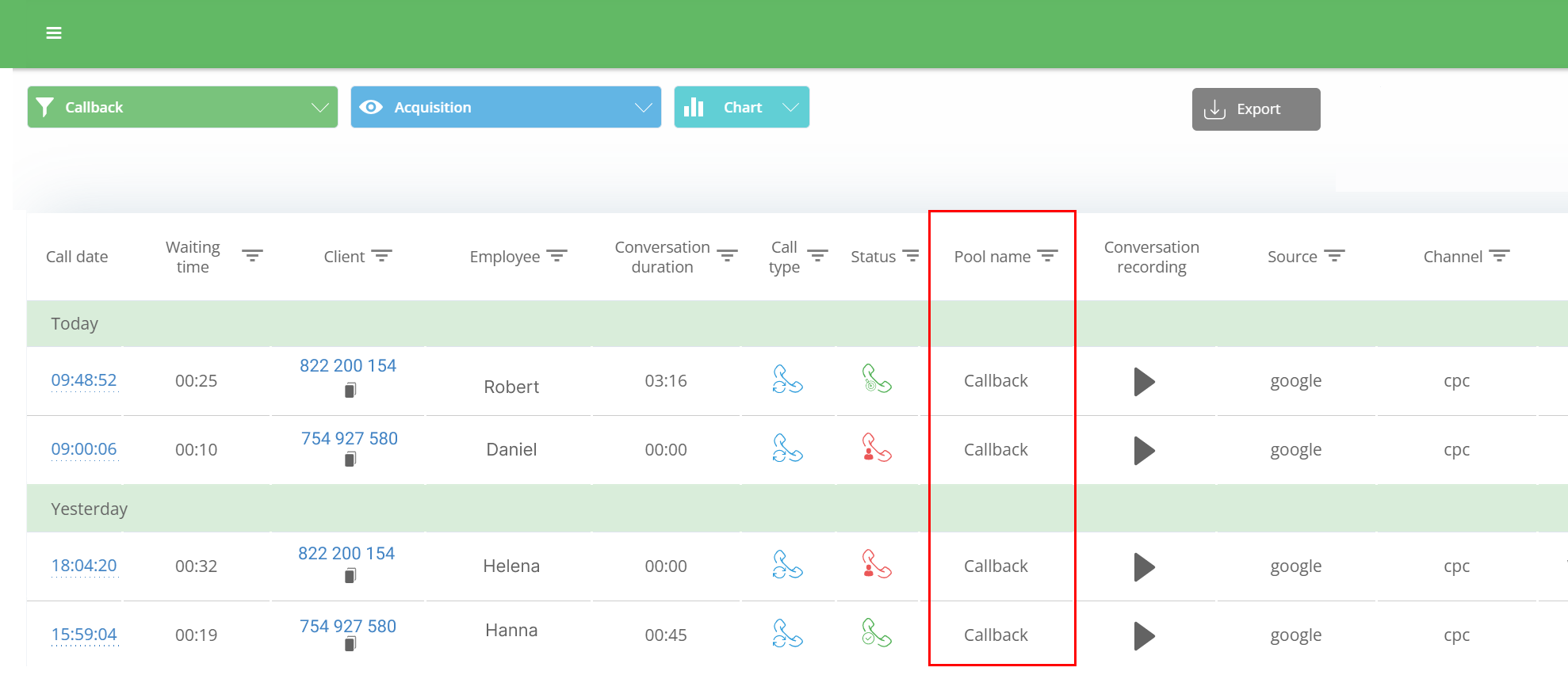Viewport: 1568px width, 675px height.
Task: Export the call list
Action: 1256,109
